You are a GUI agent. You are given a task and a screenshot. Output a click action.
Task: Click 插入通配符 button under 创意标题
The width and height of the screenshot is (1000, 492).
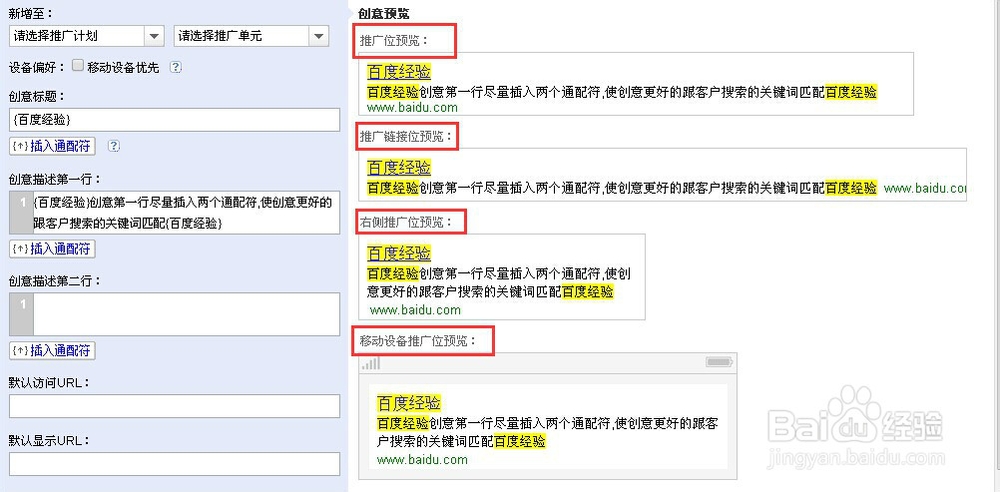[52, 146]
